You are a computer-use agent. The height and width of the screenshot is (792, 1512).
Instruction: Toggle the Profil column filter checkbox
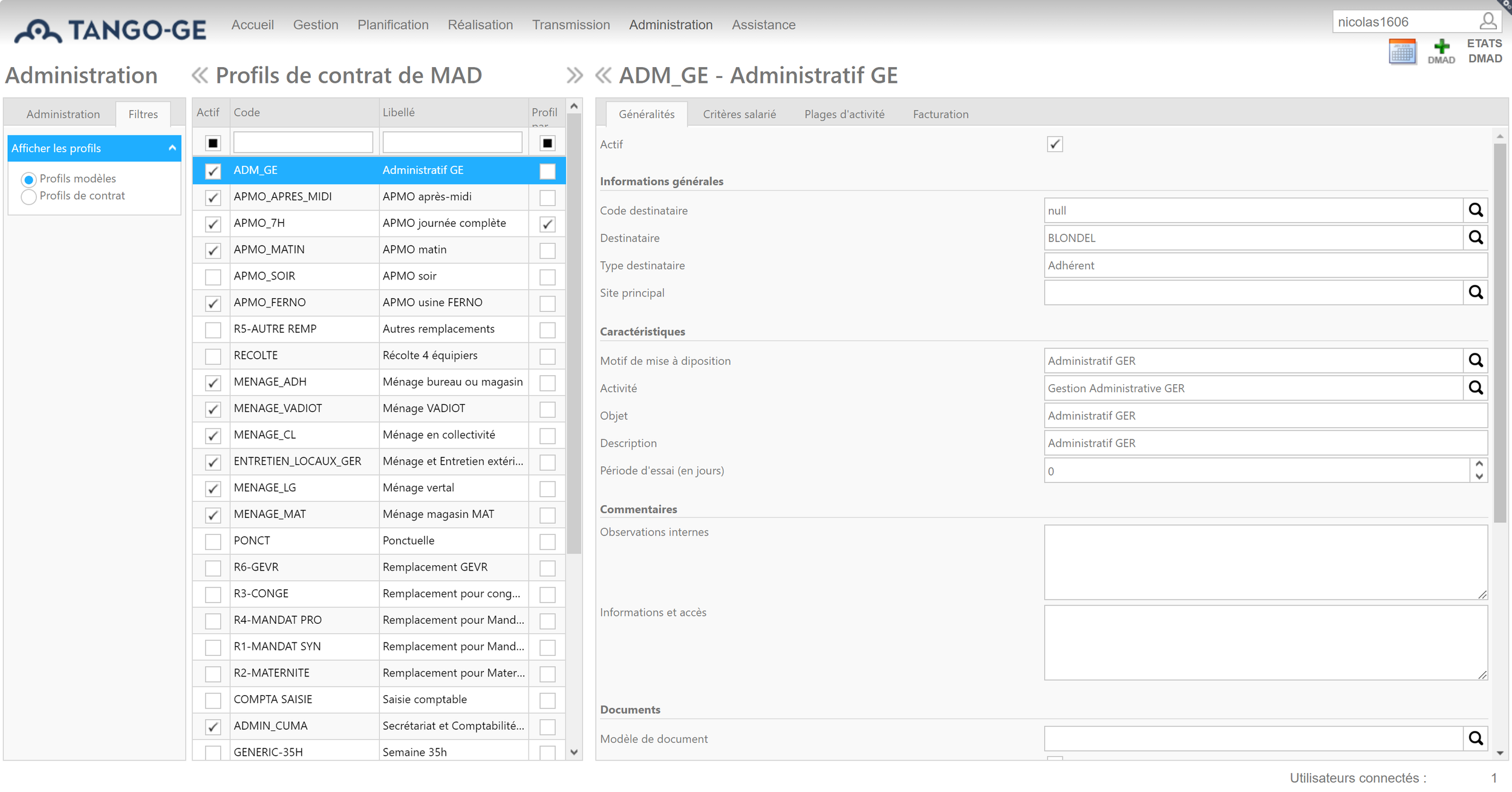[x=547, y=143]
